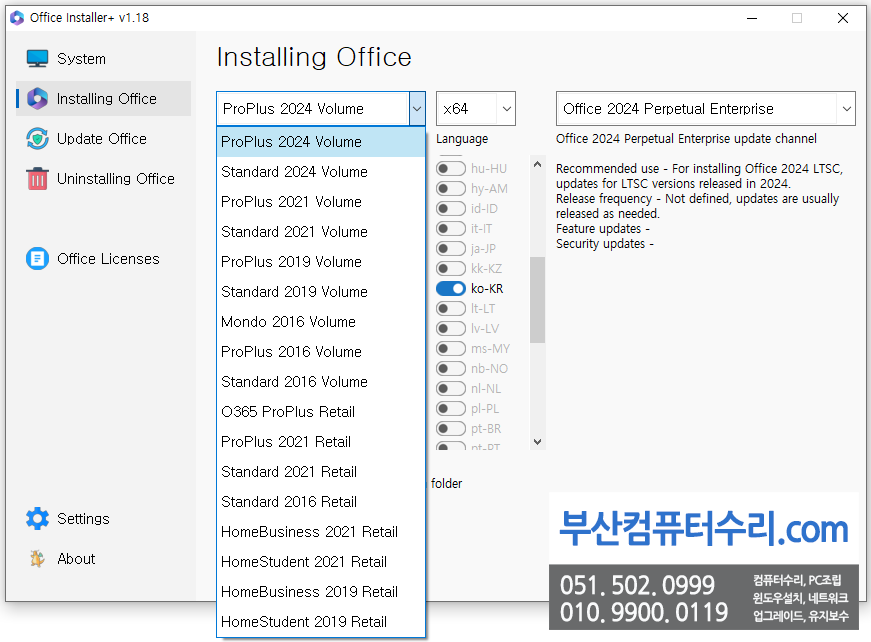Go to the System sidebar page
Image resolution: width=871 pixels, height=642 pixels.
click(x=103, y=58)
